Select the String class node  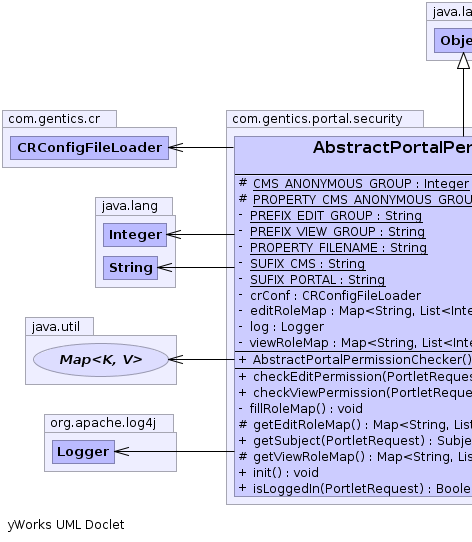(130, 268)
